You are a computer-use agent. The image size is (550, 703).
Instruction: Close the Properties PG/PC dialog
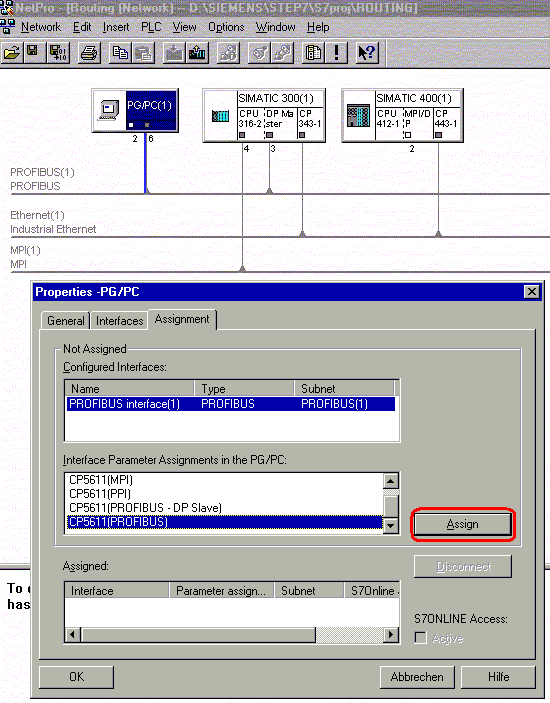coord(532,292)
